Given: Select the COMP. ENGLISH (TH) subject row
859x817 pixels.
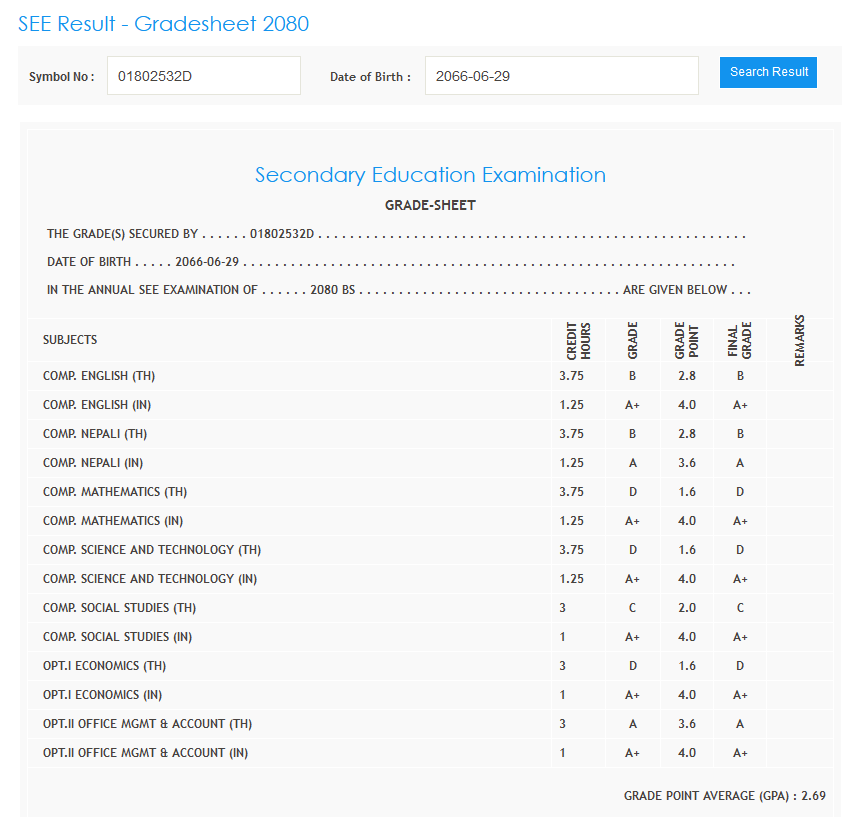Looking at the screenshot, I should click(x=99, y=376).
